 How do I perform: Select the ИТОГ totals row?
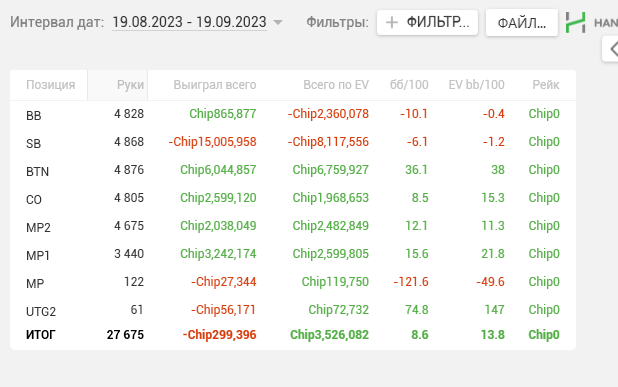pyautogui.click(x=293, y=335)
